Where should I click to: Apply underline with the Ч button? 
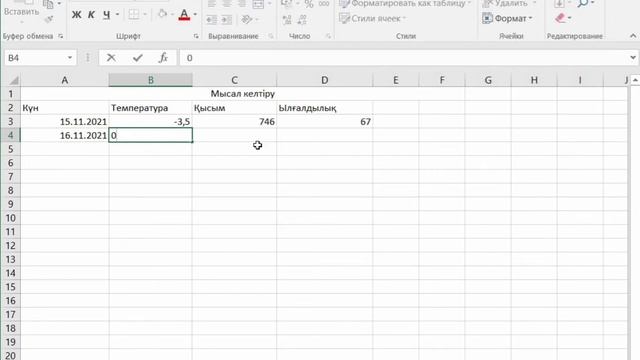point(107,15)
